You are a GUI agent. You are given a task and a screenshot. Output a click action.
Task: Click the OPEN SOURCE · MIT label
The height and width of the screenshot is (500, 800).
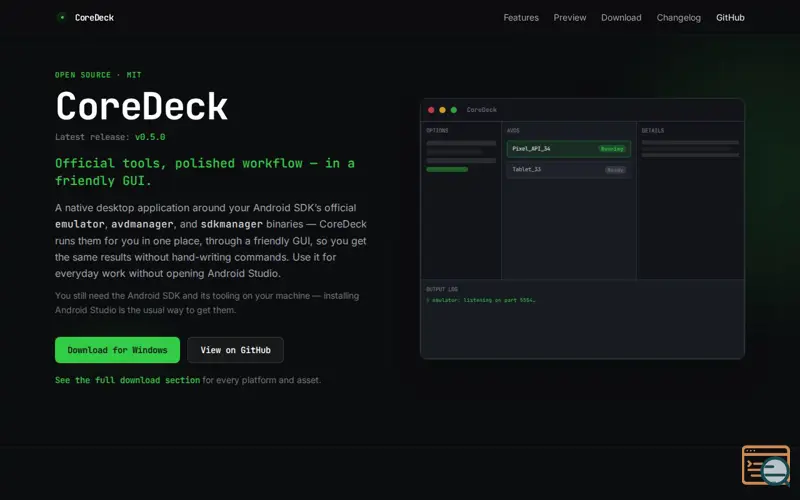(x=98, y=75)
